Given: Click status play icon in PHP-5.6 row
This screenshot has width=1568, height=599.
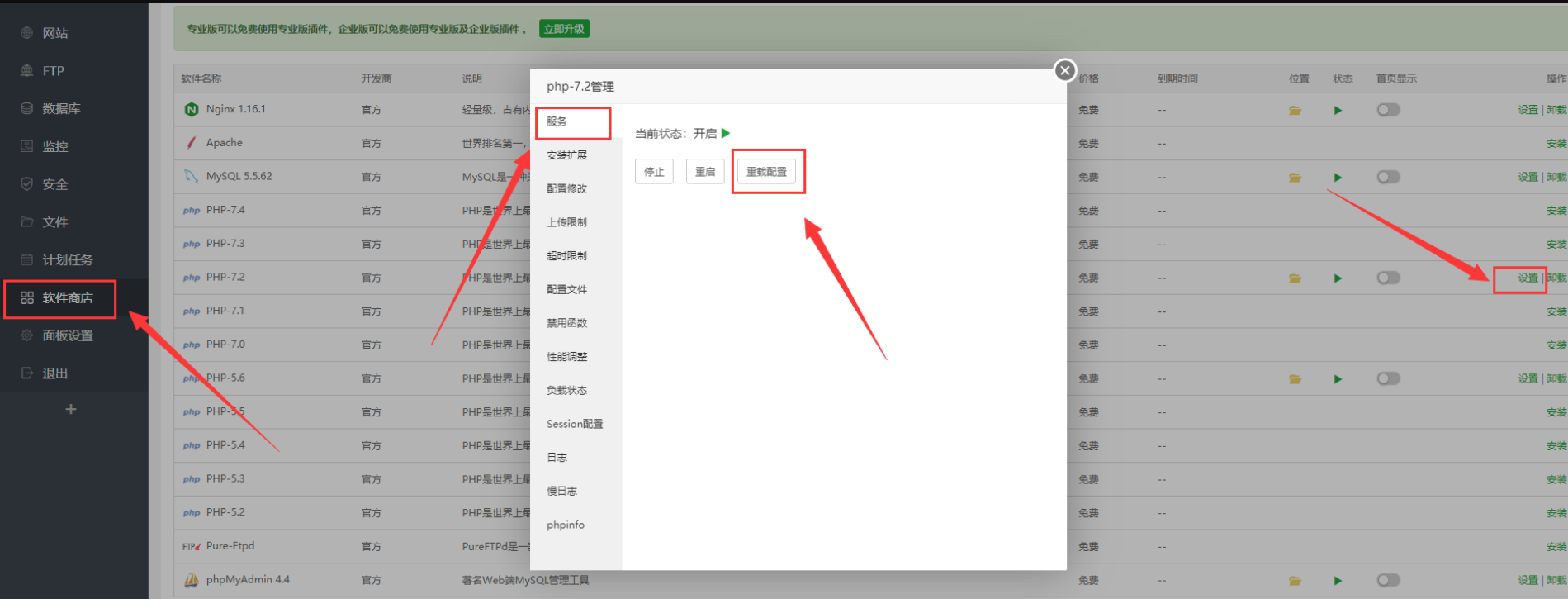Looking at the screenshot, I should click(x=1338, y=379).
